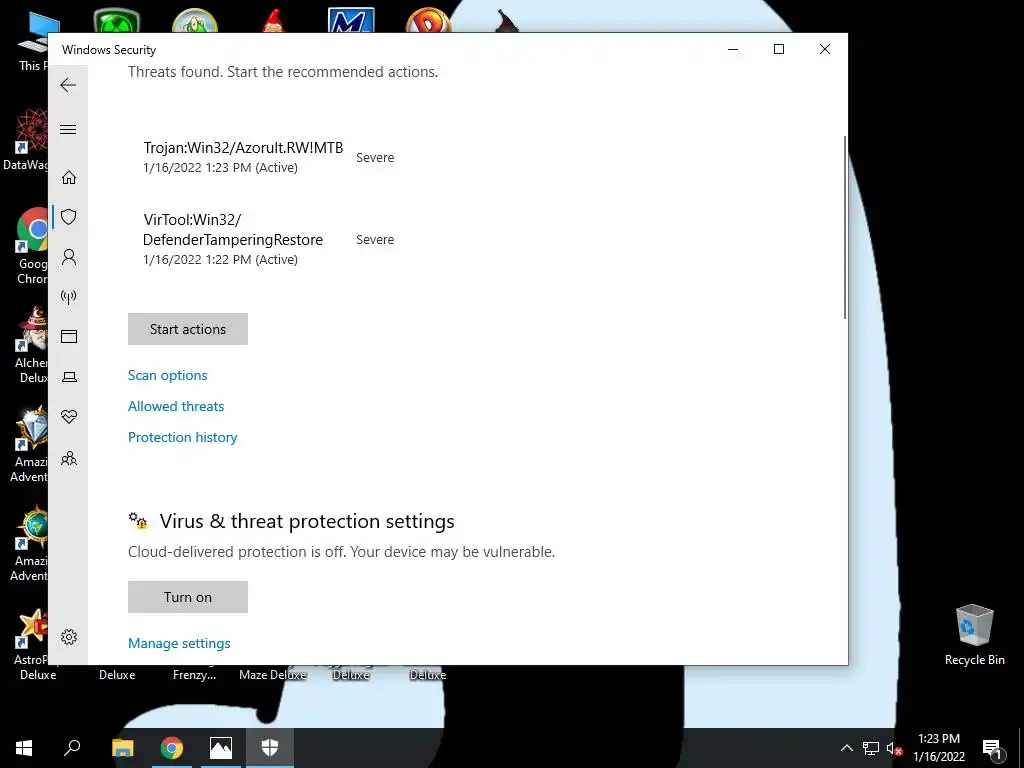This screenshot has width=1024, height=768.
Task: Open Family options icon
Action: point(69,458)
